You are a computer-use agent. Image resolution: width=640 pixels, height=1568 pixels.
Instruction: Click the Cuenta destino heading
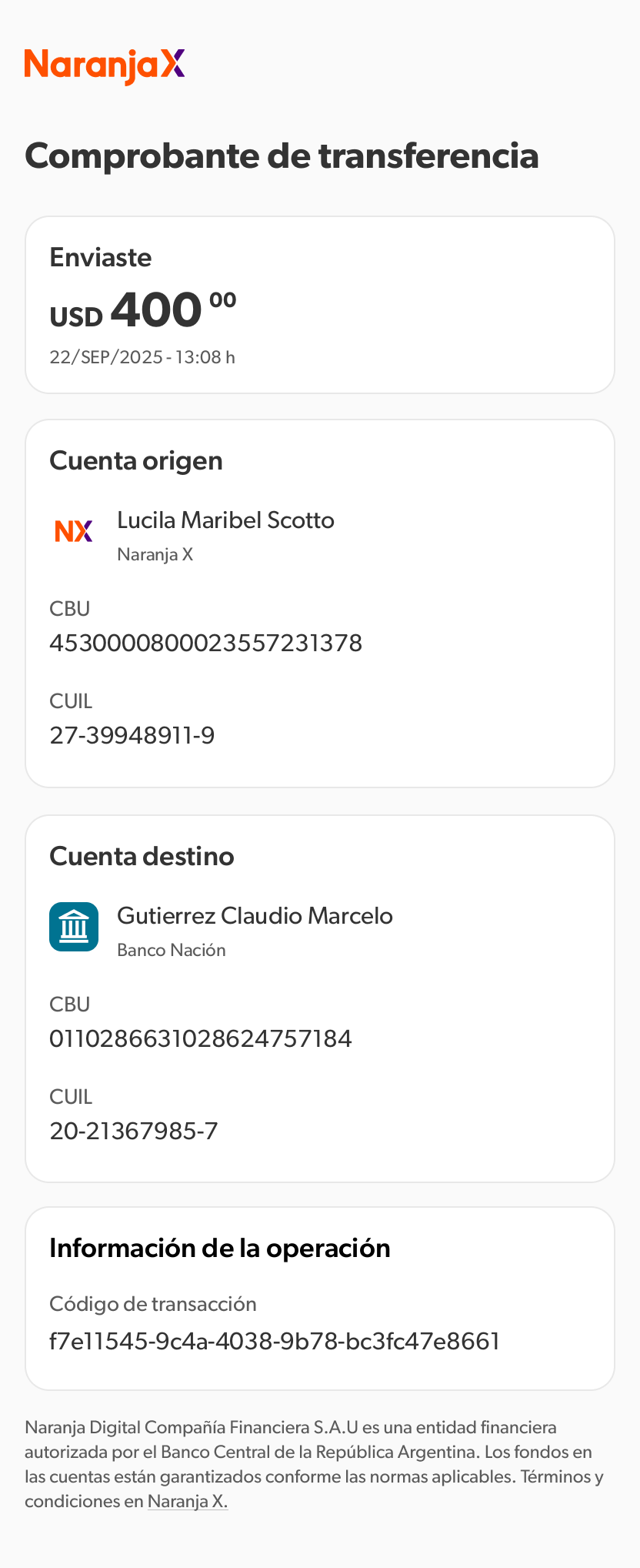tap(142, 856)
